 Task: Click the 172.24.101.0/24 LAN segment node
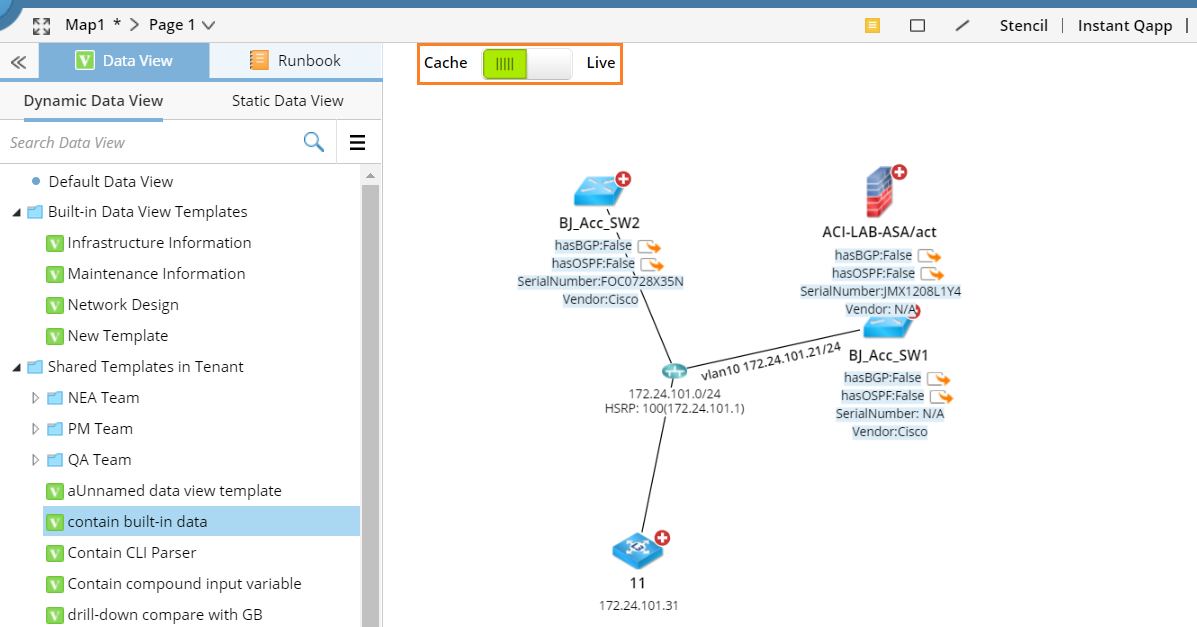[674, 372]
